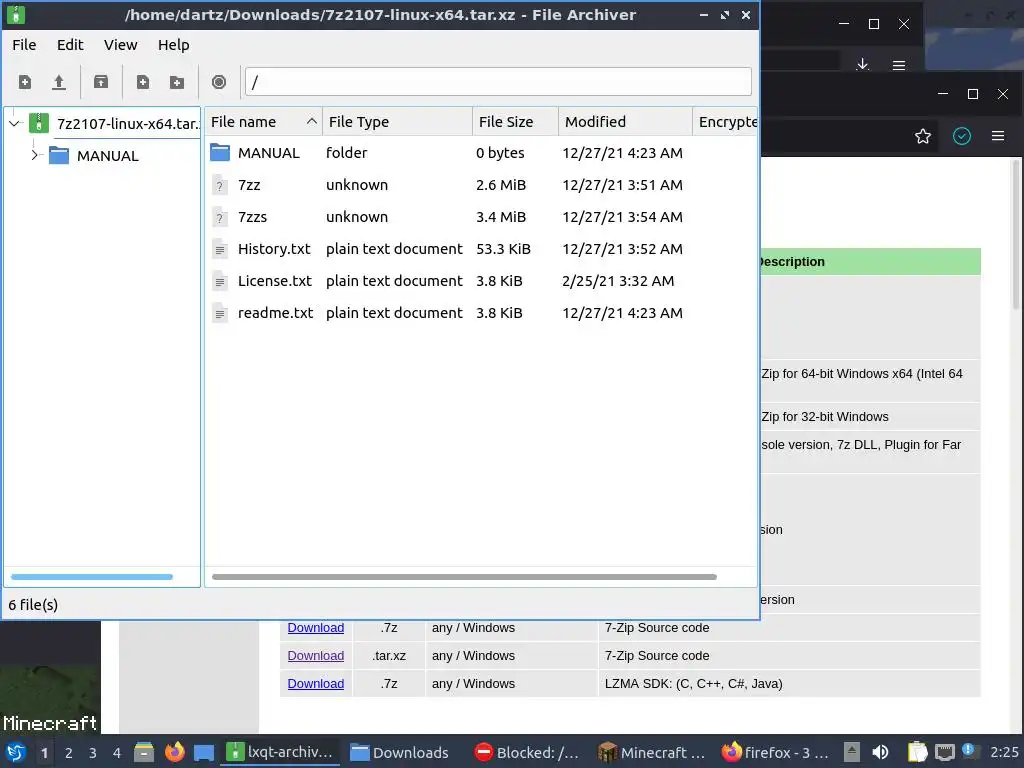
Task: Click the archiver app icon in the title bar
Action: (x=16, y=14)
